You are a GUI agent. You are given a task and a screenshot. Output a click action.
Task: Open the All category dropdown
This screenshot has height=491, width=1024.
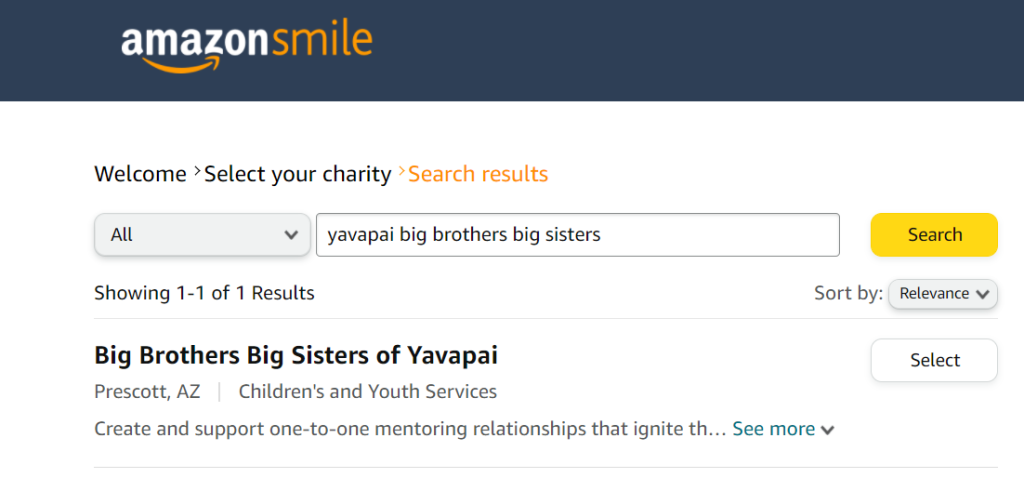(201, 235)
